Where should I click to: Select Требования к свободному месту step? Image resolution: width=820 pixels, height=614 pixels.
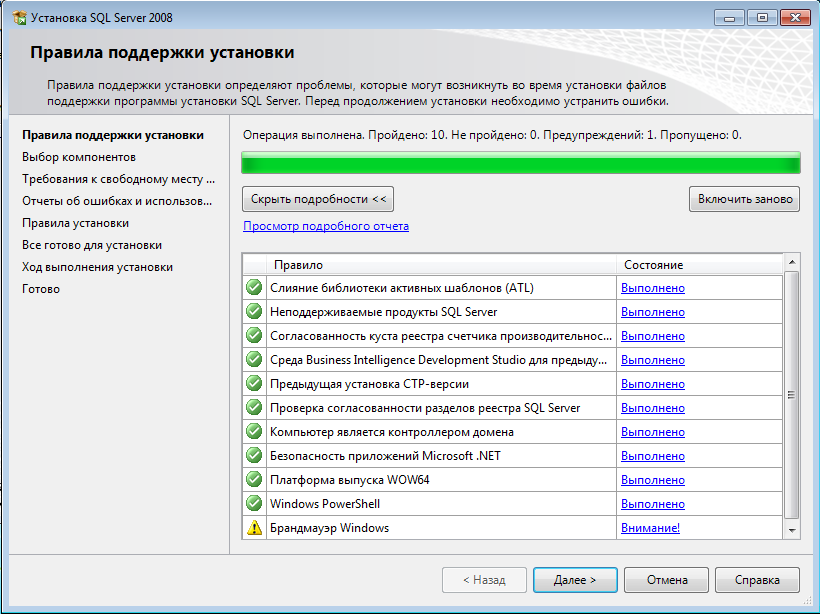118,179
